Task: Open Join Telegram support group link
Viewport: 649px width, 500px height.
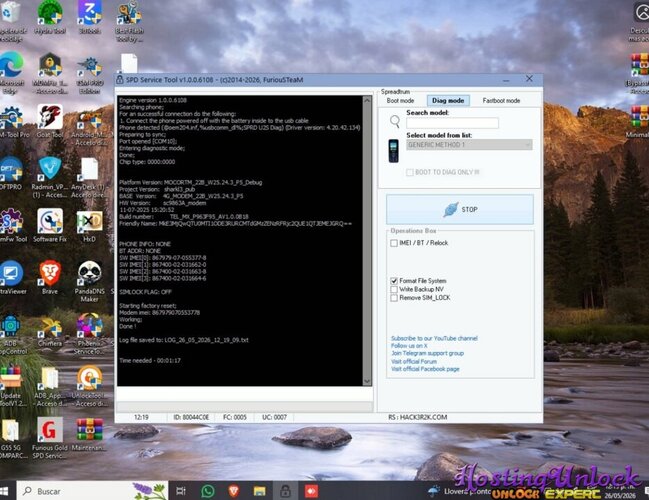Action: coord(428,353)
